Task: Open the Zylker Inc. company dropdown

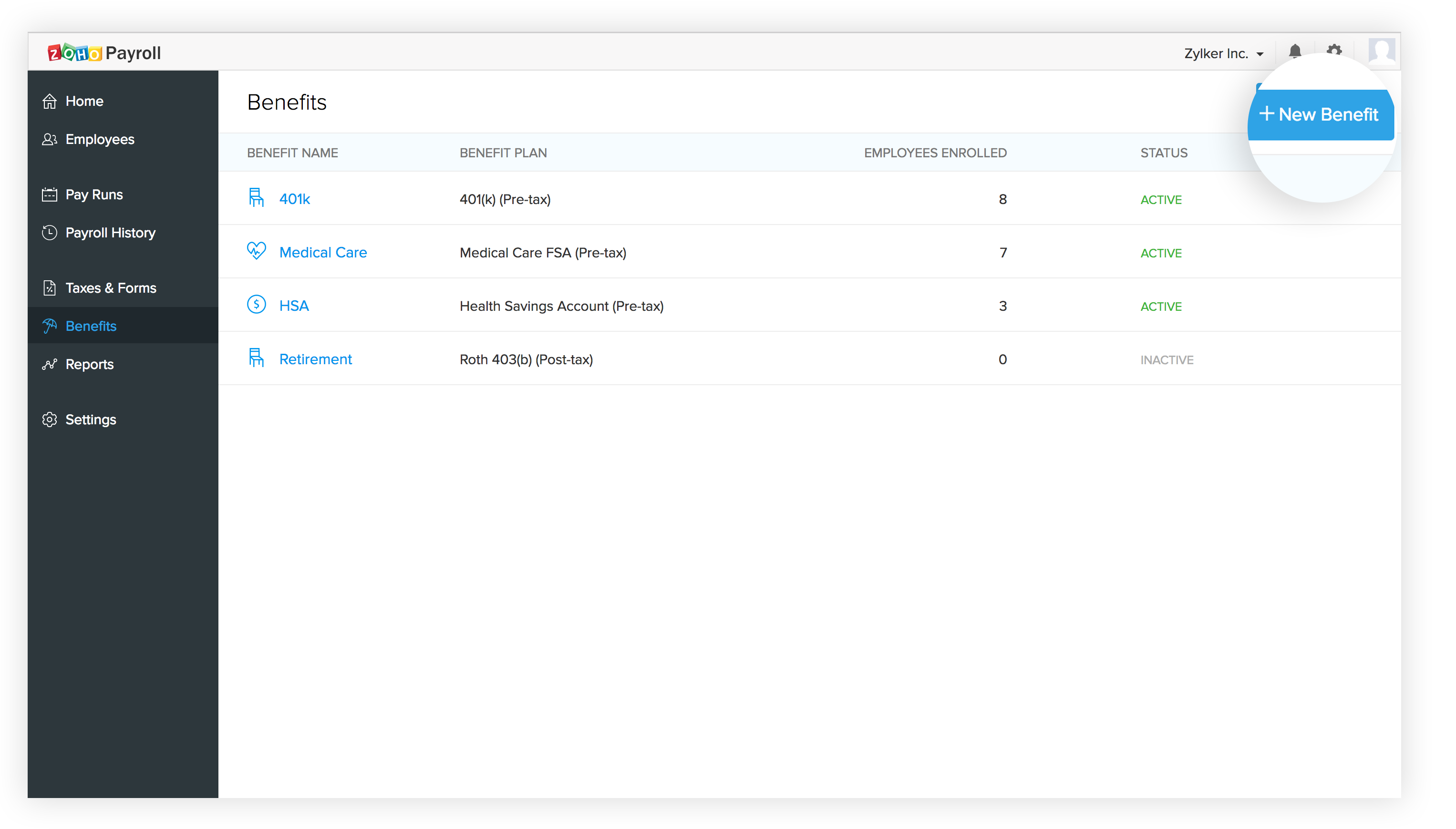Action: (1224, 52)
